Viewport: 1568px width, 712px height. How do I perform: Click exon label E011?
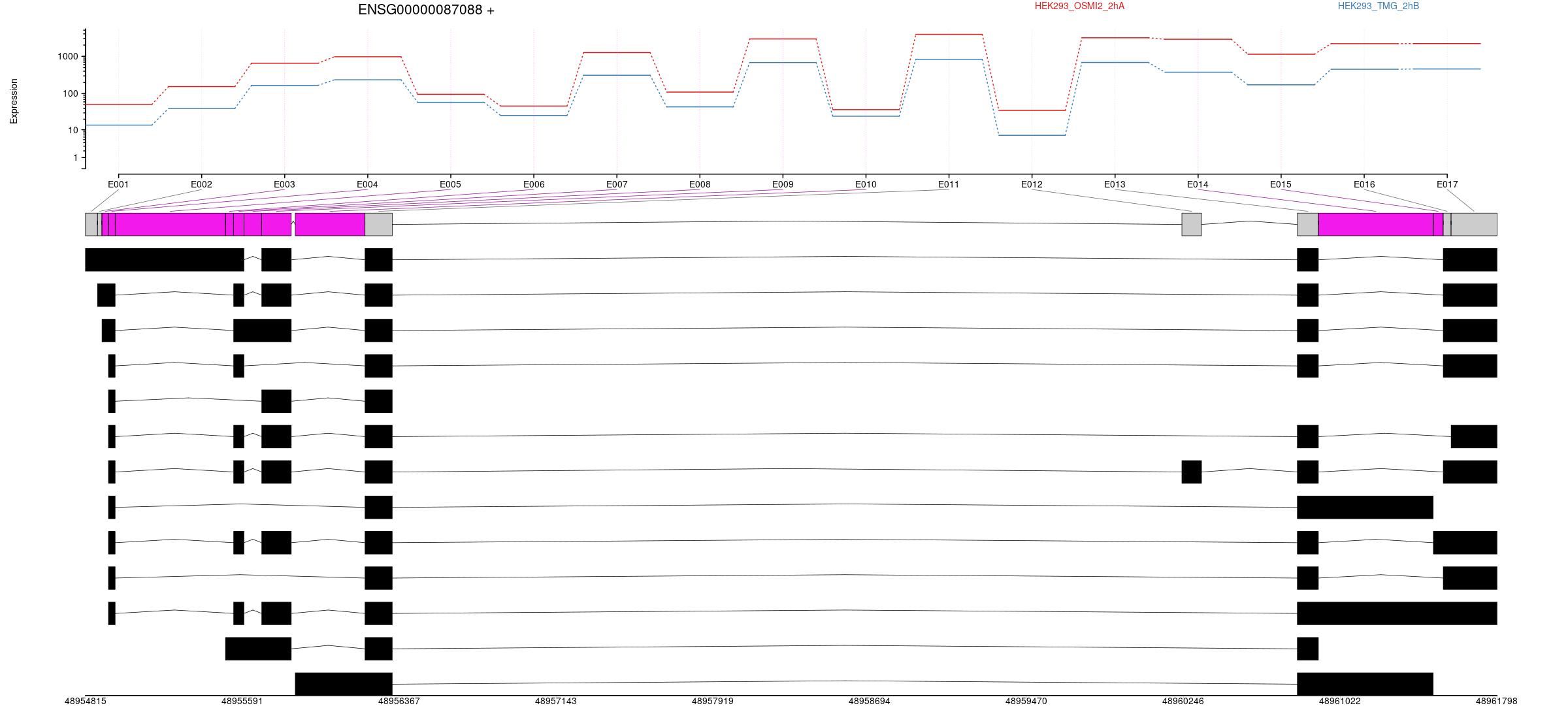pyautogui.click(x=949, y=184)
